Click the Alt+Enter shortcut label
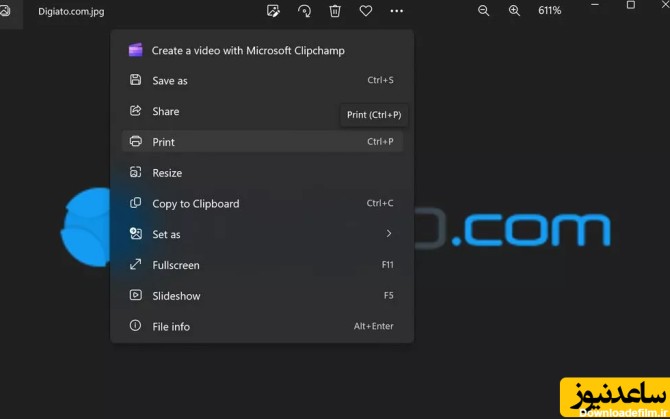This screenshot has height=419, width=670. click(373, 326)
